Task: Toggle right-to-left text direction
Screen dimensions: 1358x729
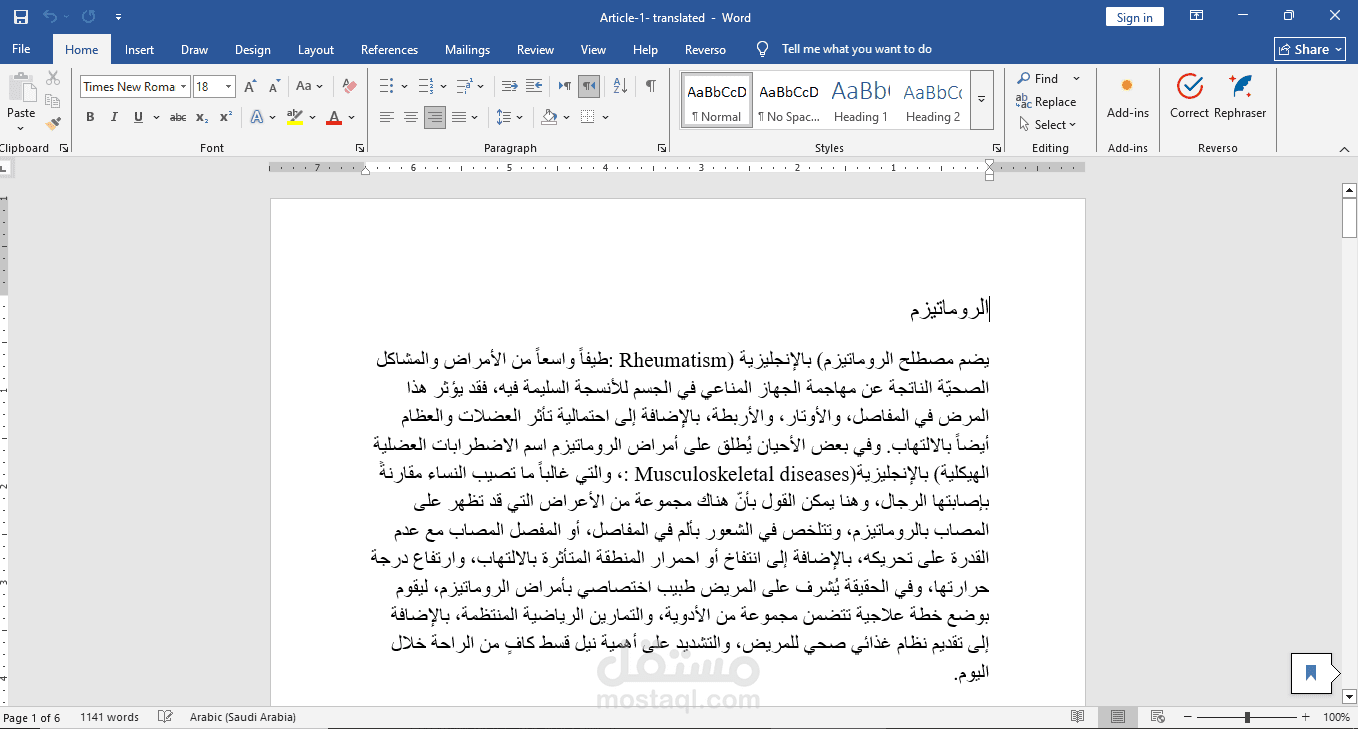Action: (589, 86)
